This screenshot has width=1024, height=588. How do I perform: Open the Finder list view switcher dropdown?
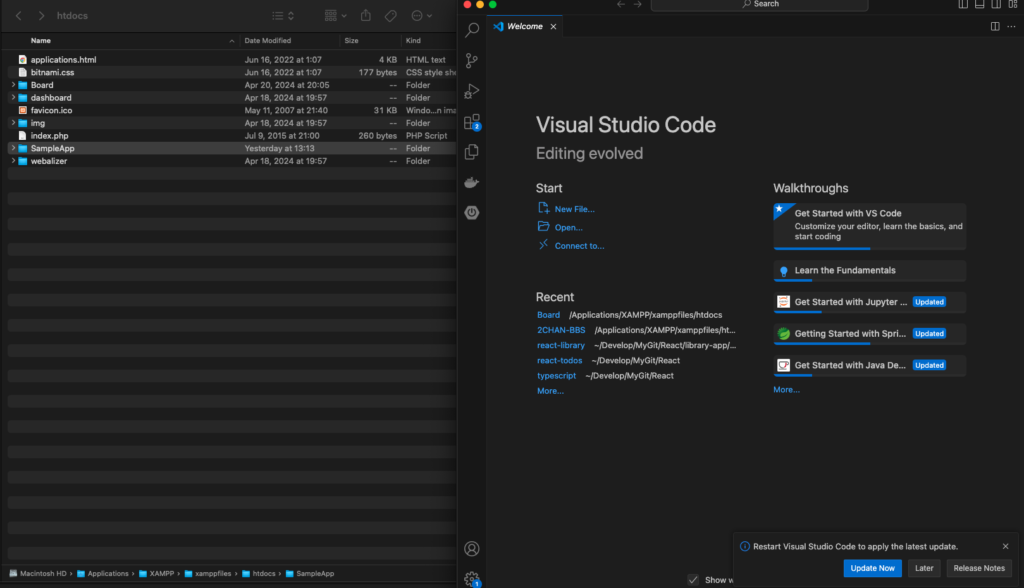pyautogui.click(x=283, y=16)
